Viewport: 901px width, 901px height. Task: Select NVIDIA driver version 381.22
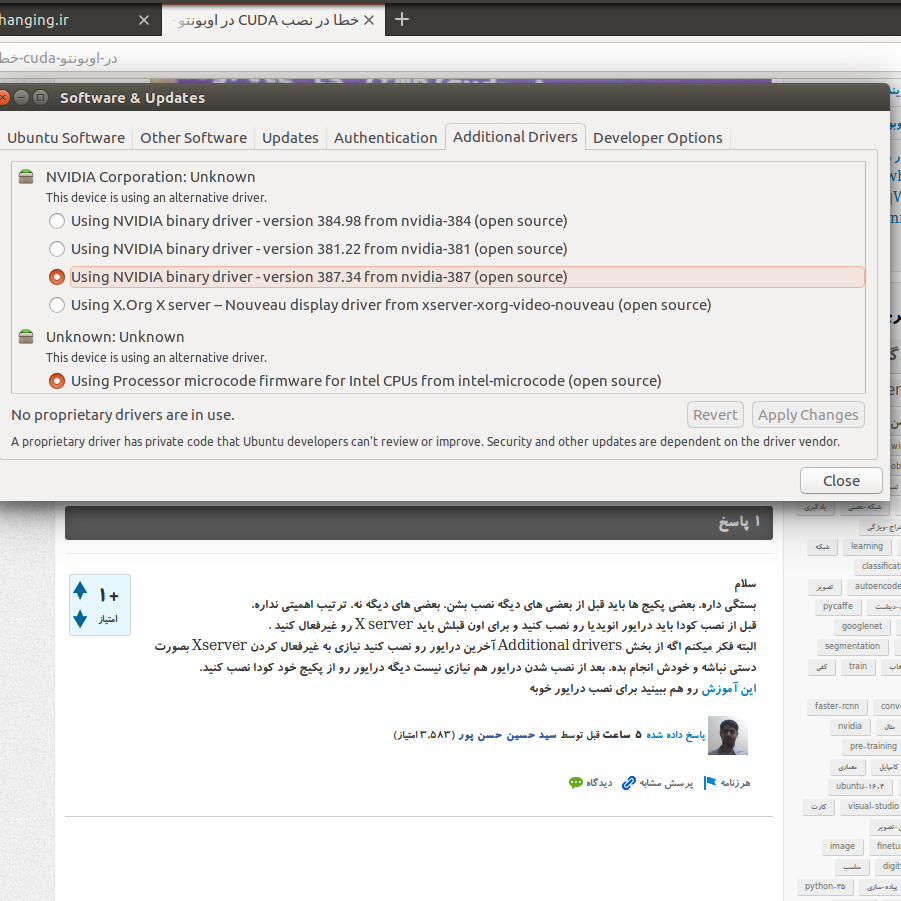57,249
